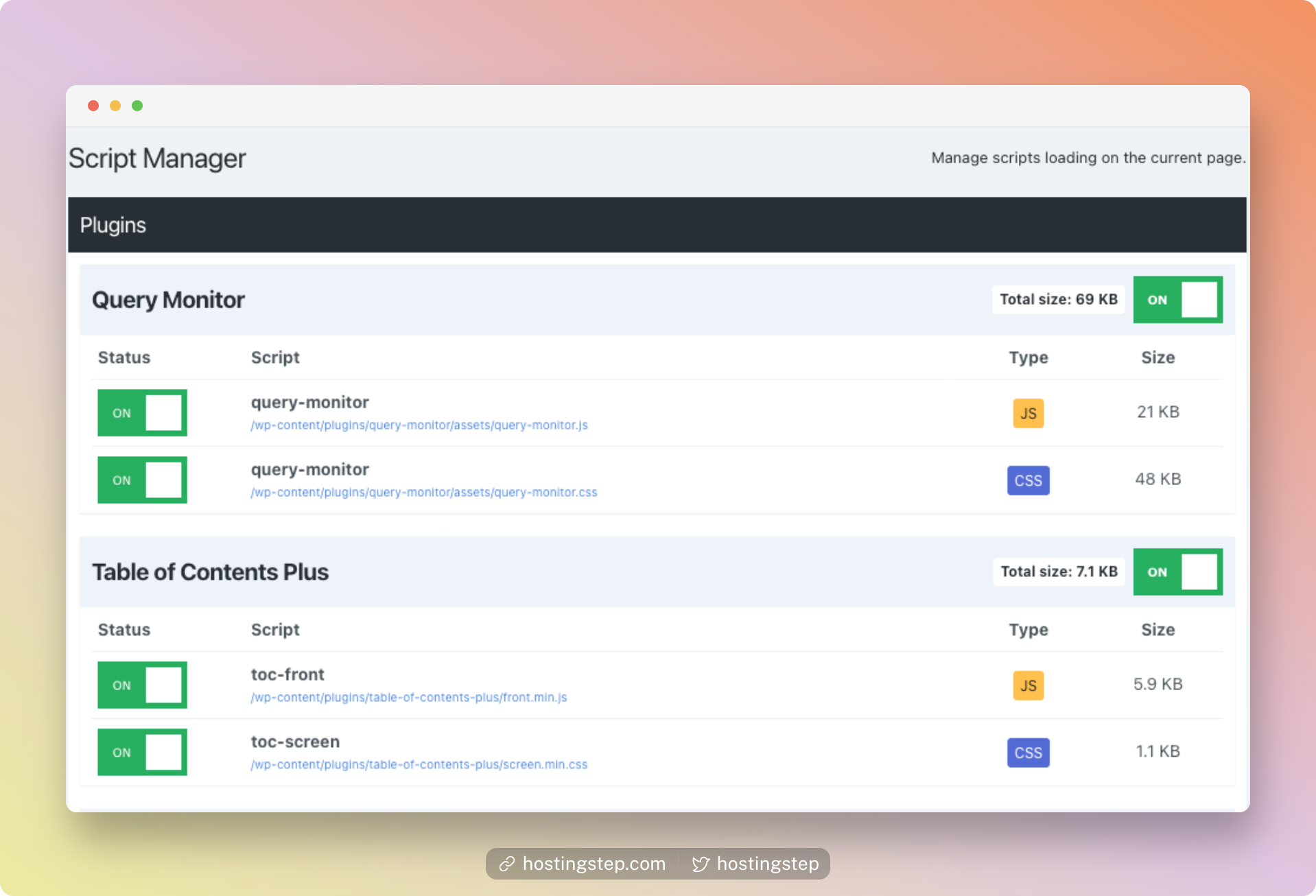
Task: Click the Query Monitor plugin heading
Action: 168,300
